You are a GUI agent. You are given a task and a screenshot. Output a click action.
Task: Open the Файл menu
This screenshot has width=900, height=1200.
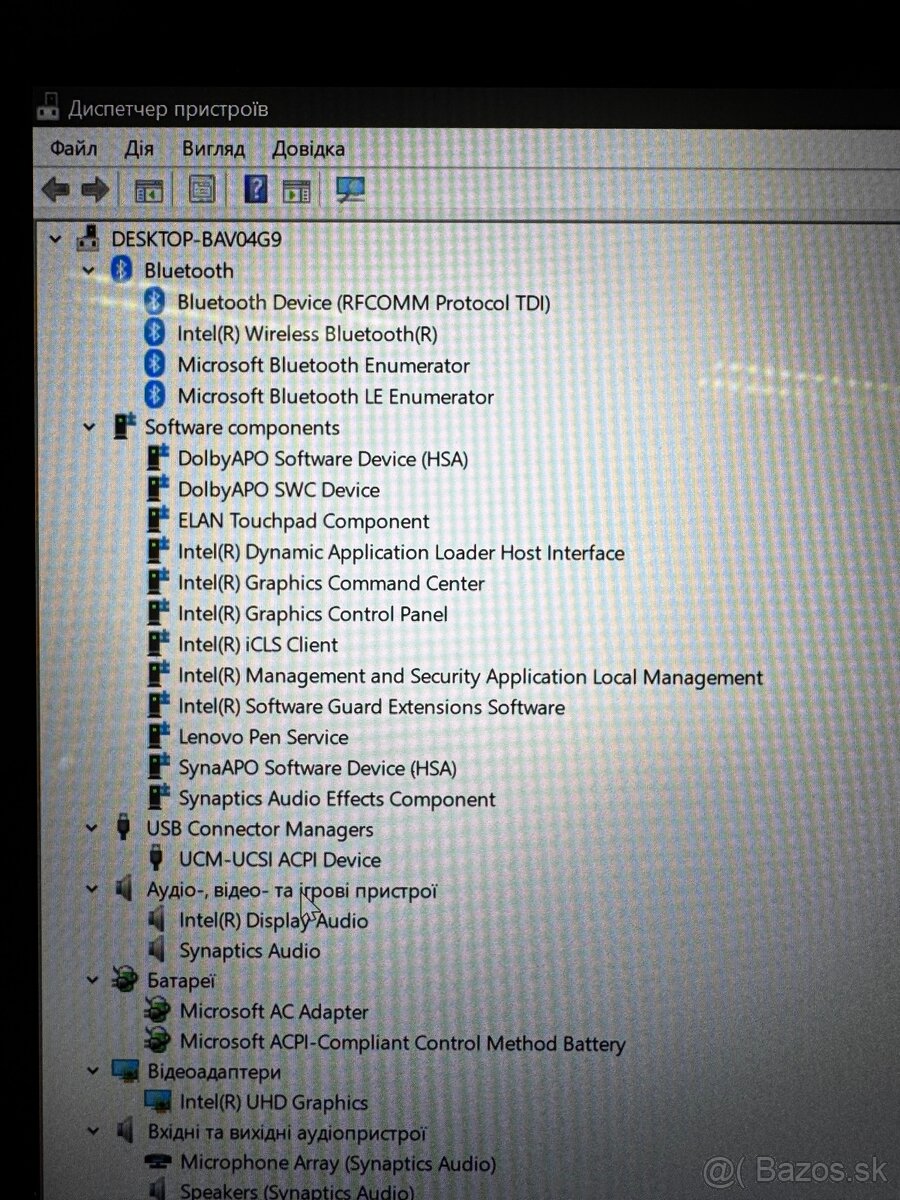[72, 148]
